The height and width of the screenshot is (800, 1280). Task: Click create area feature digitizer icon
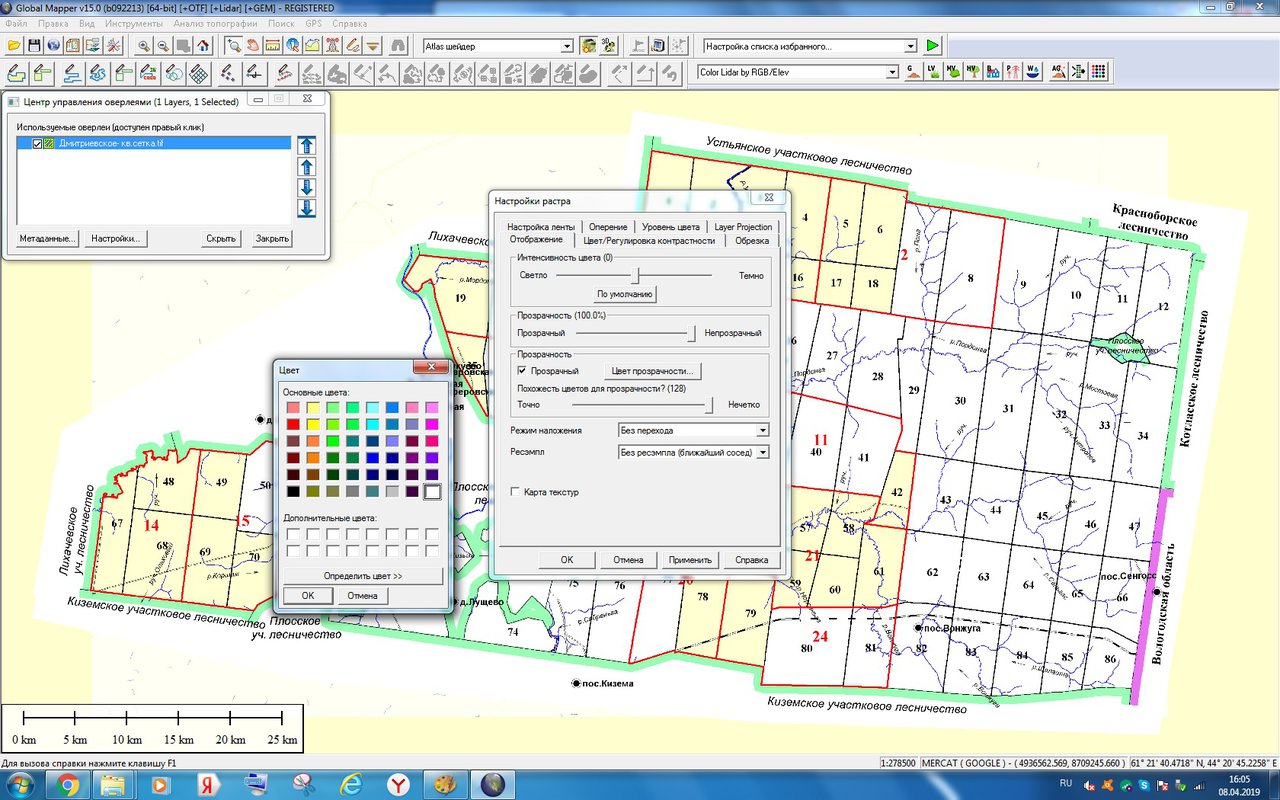point(17,72)
